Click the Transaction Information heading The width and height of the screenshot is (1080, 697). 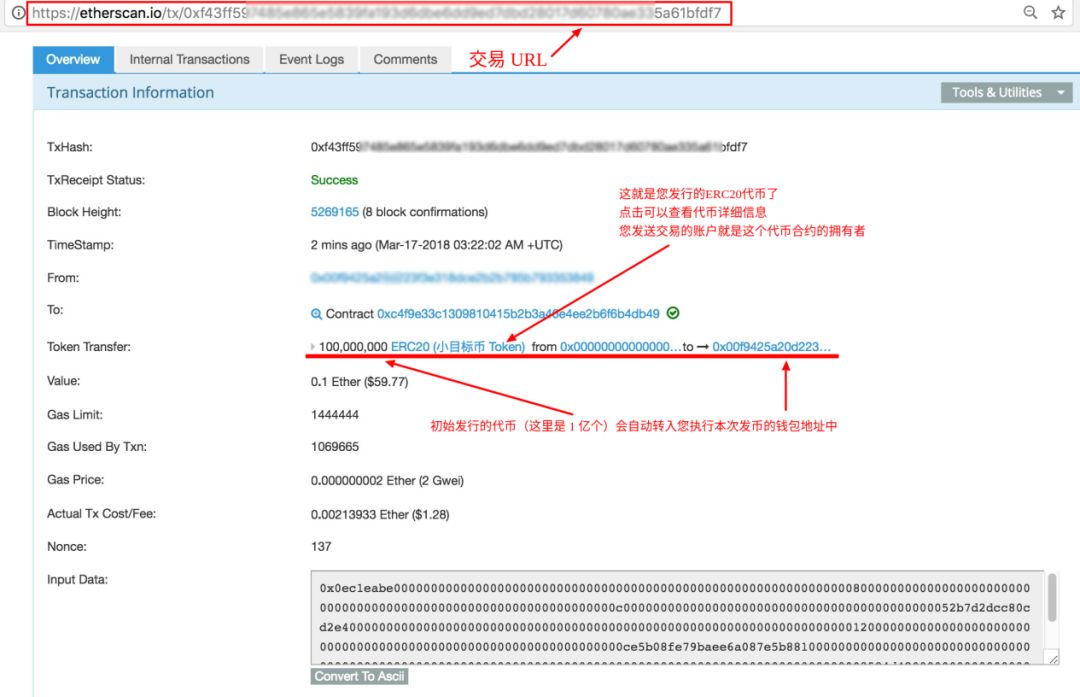(130, 92)
